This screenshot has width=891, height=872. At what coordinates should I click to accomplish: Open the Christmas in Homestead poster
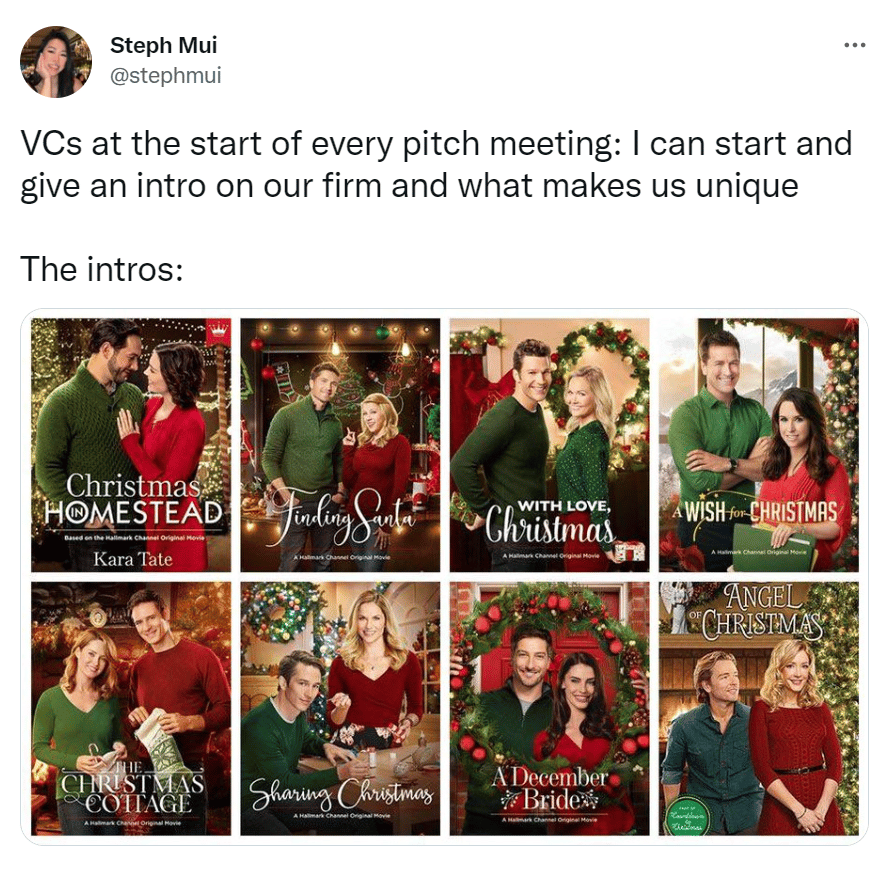(131, 445)
